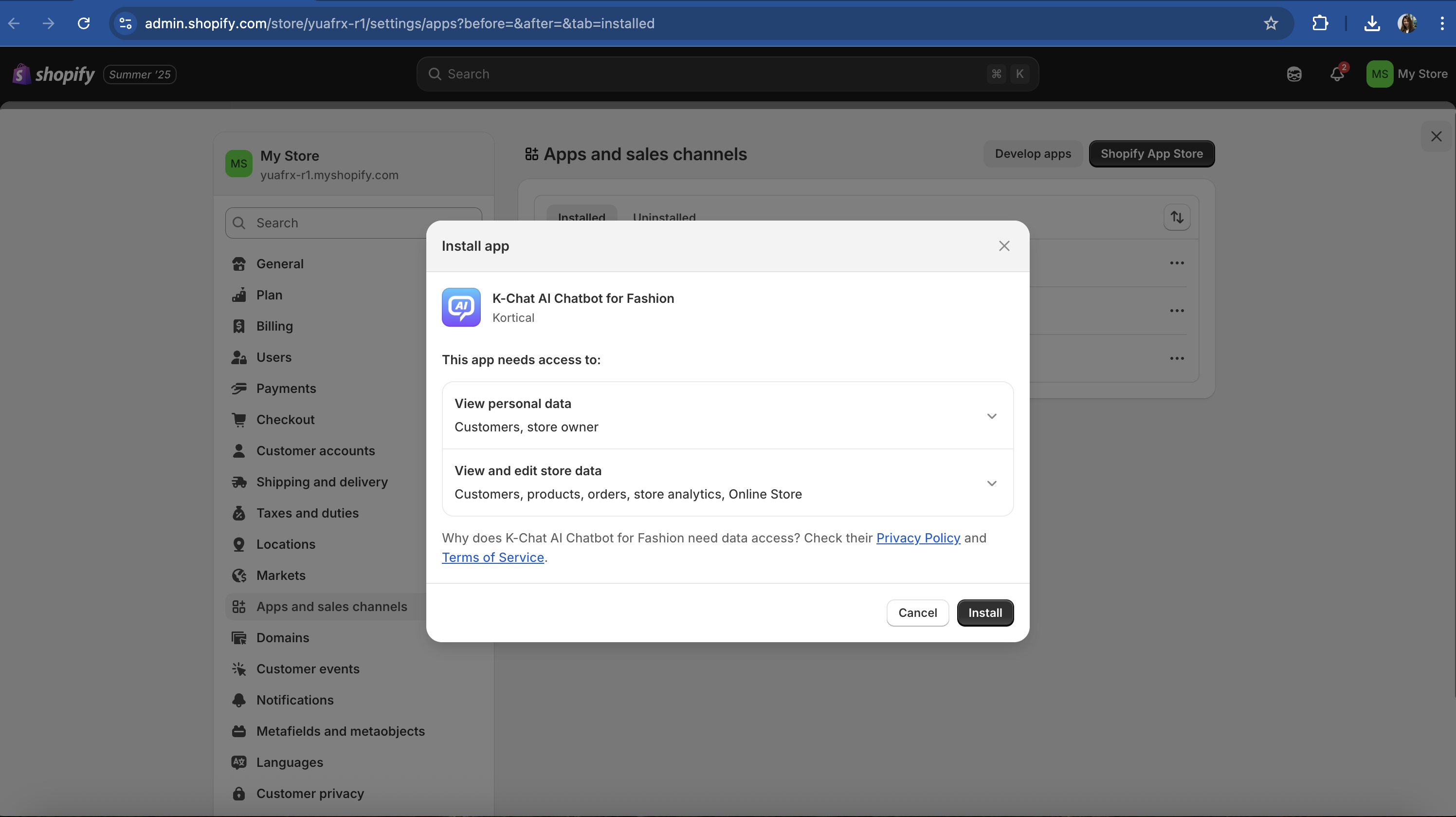Open the notifications bell icon
The image size is (1456, 817).
(1337, 74)
